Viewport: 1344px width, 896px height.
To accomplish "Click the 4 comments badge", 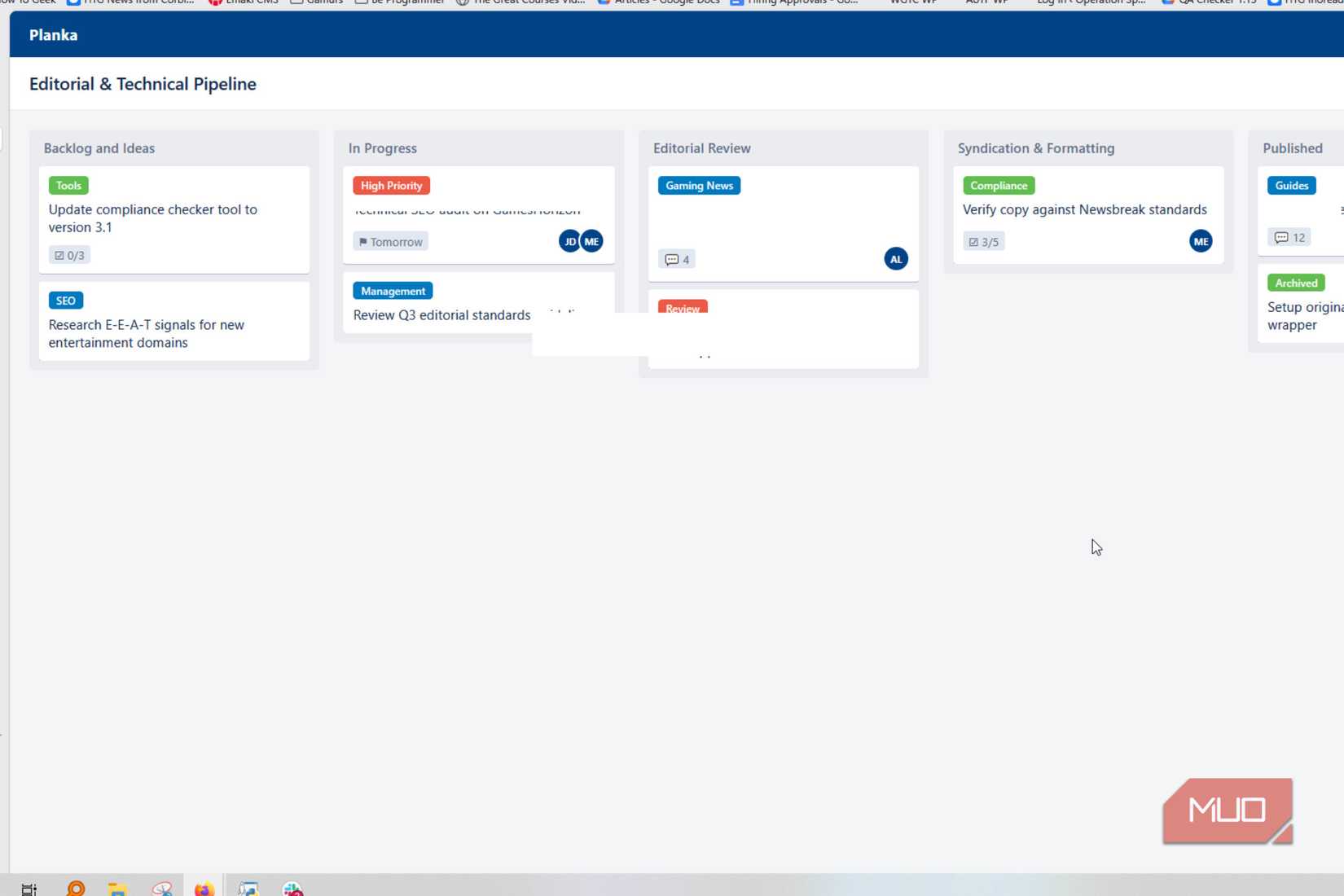I will pos(677,260).
